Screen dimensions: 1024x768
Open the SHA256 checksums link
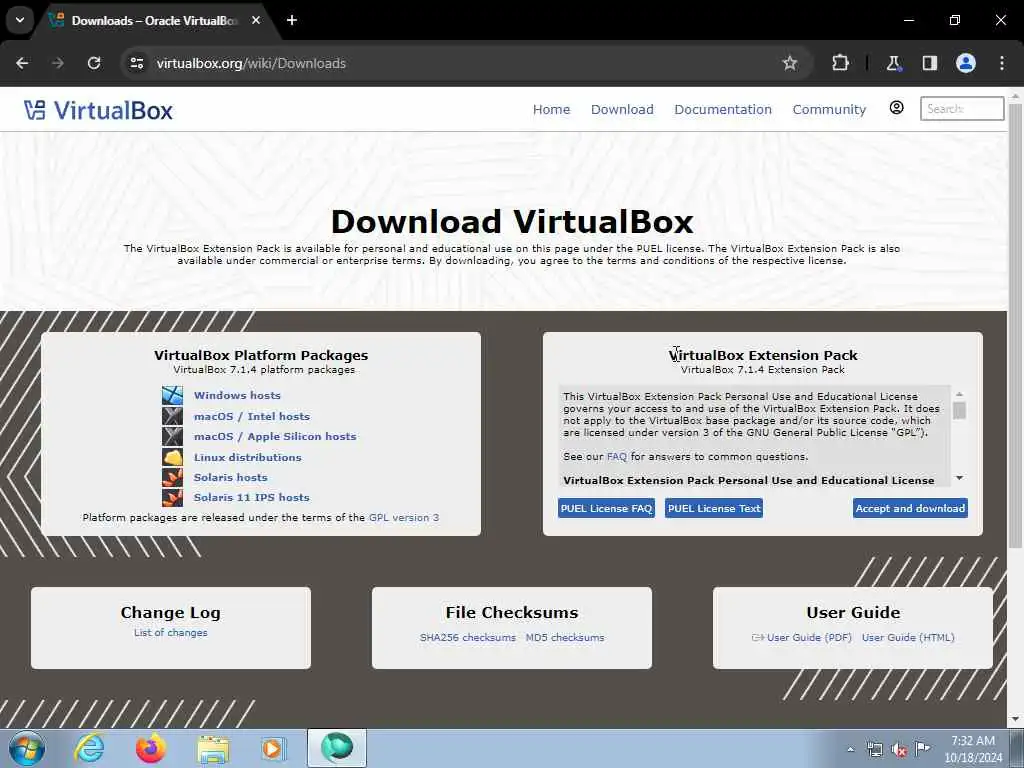pos(468,637)
